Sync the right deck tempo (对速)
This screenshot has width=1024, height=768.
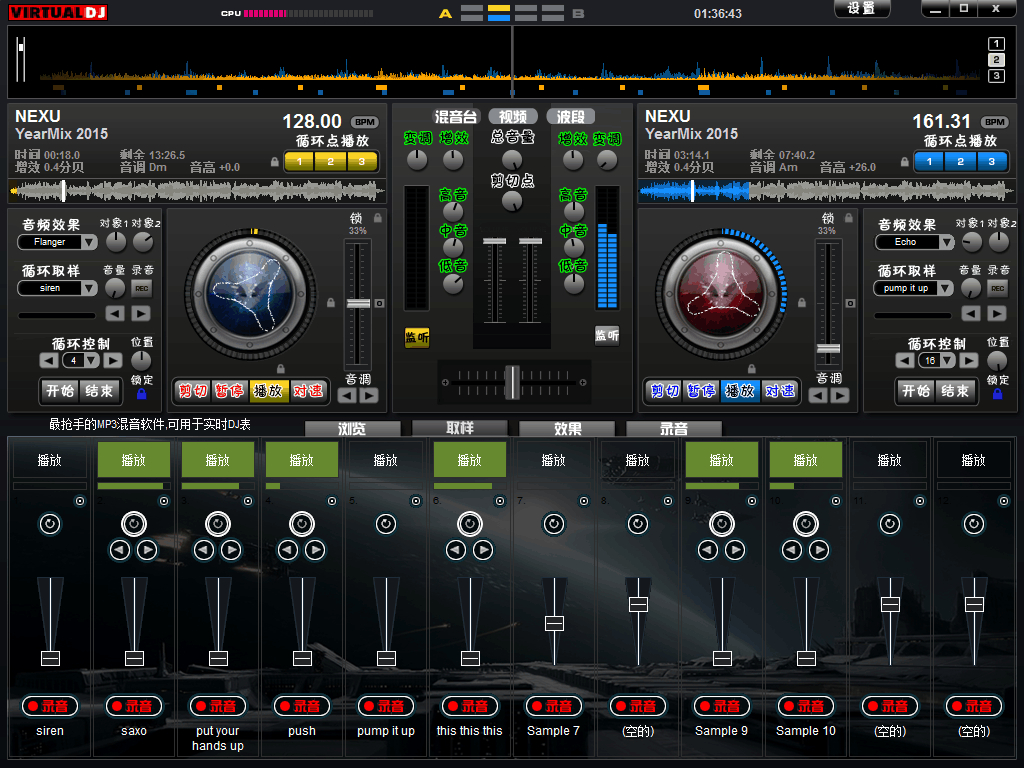(779, 391)
